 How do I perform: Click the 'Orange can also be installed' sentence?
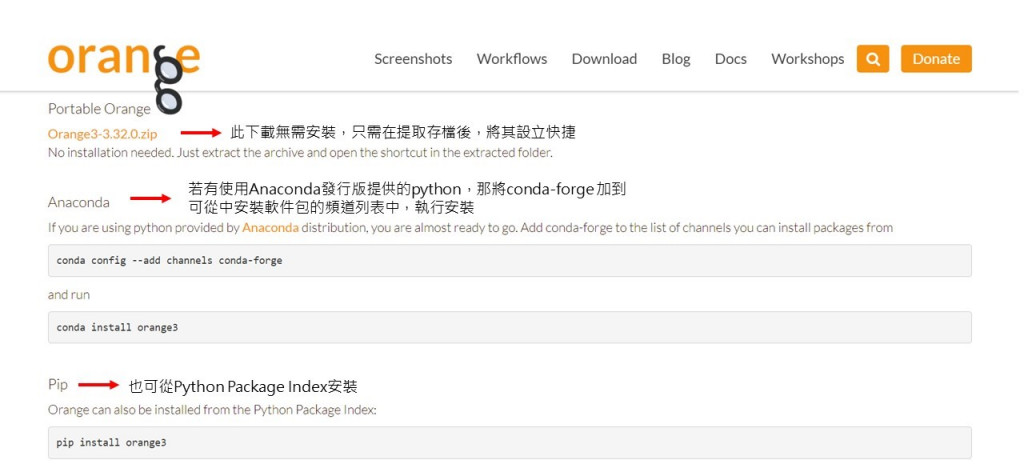pos(212,411)
